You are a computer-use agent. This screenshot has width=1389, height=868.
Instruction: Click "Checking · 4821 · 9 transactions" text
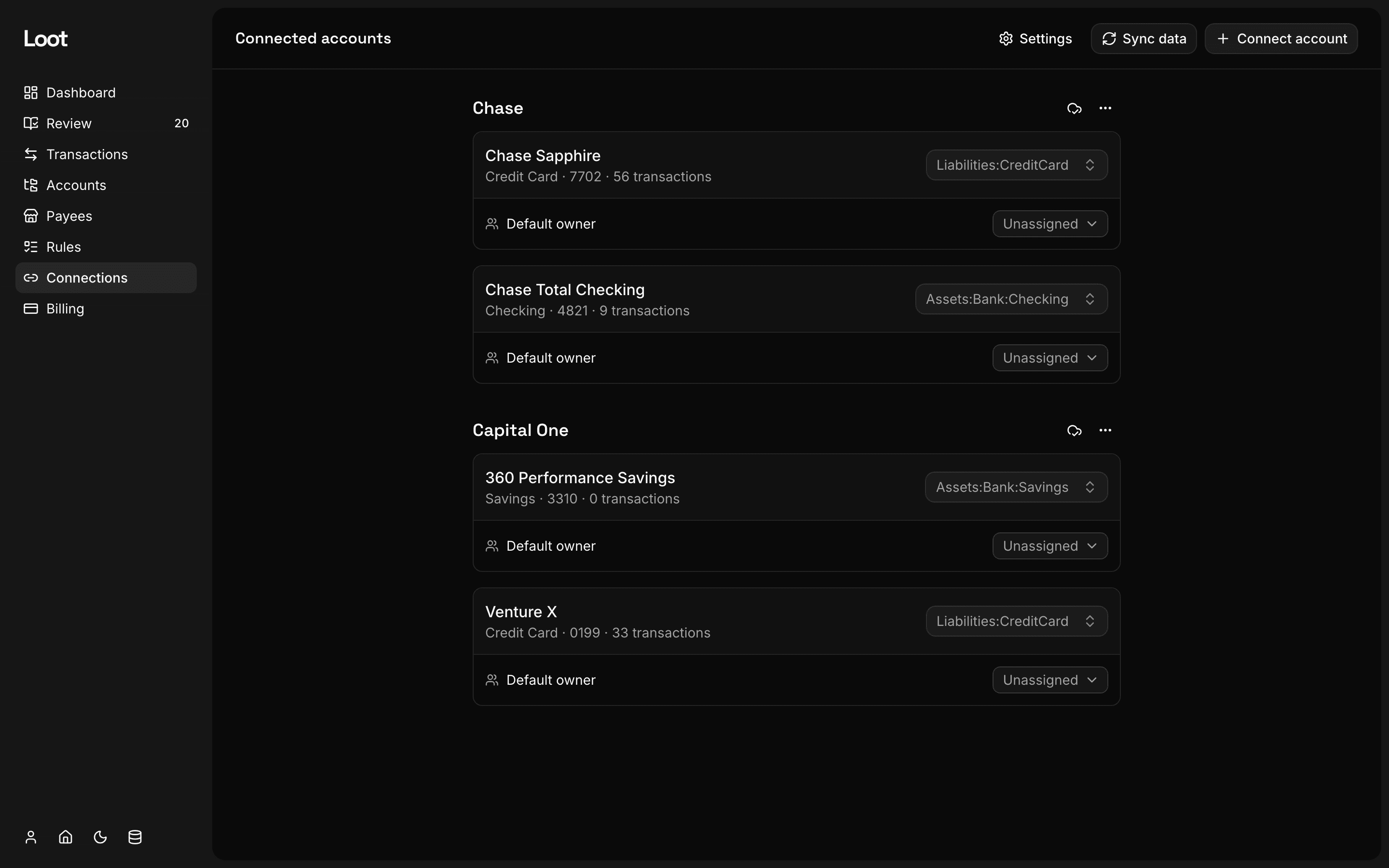click(x=587, y=311)
